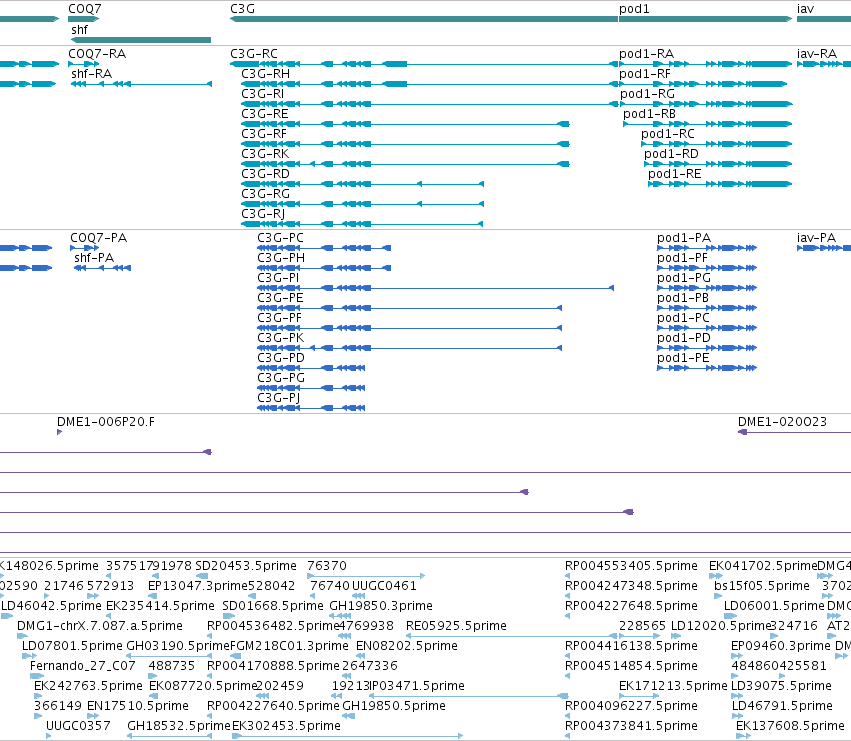This screenshot has height=741, width=851.
Task: Open the EK137608.5prime EST label
Action: pos(790,726)
